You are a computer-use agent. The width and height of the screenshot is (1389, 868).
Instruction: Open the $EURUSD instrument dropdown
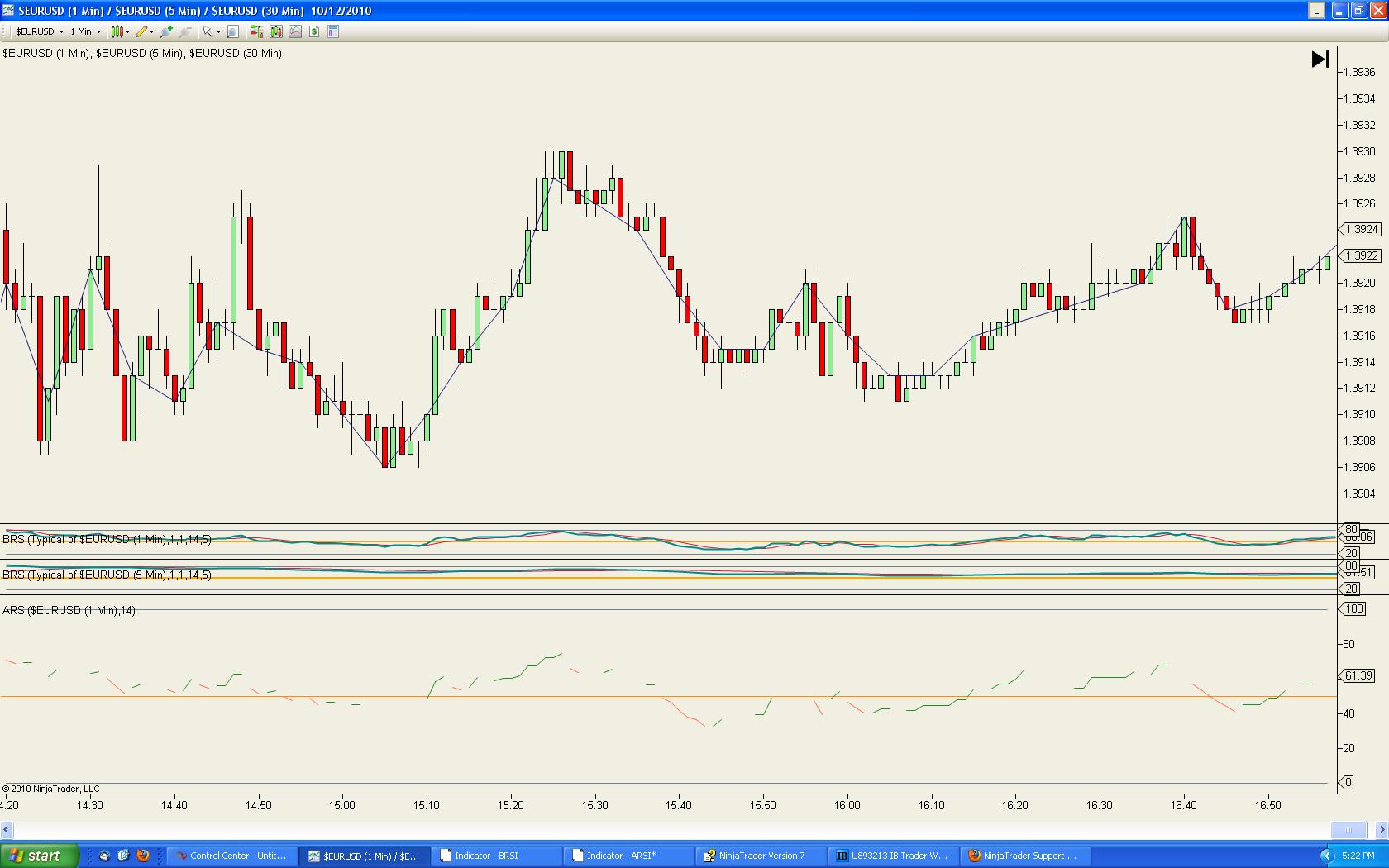[x=40, y=31]
